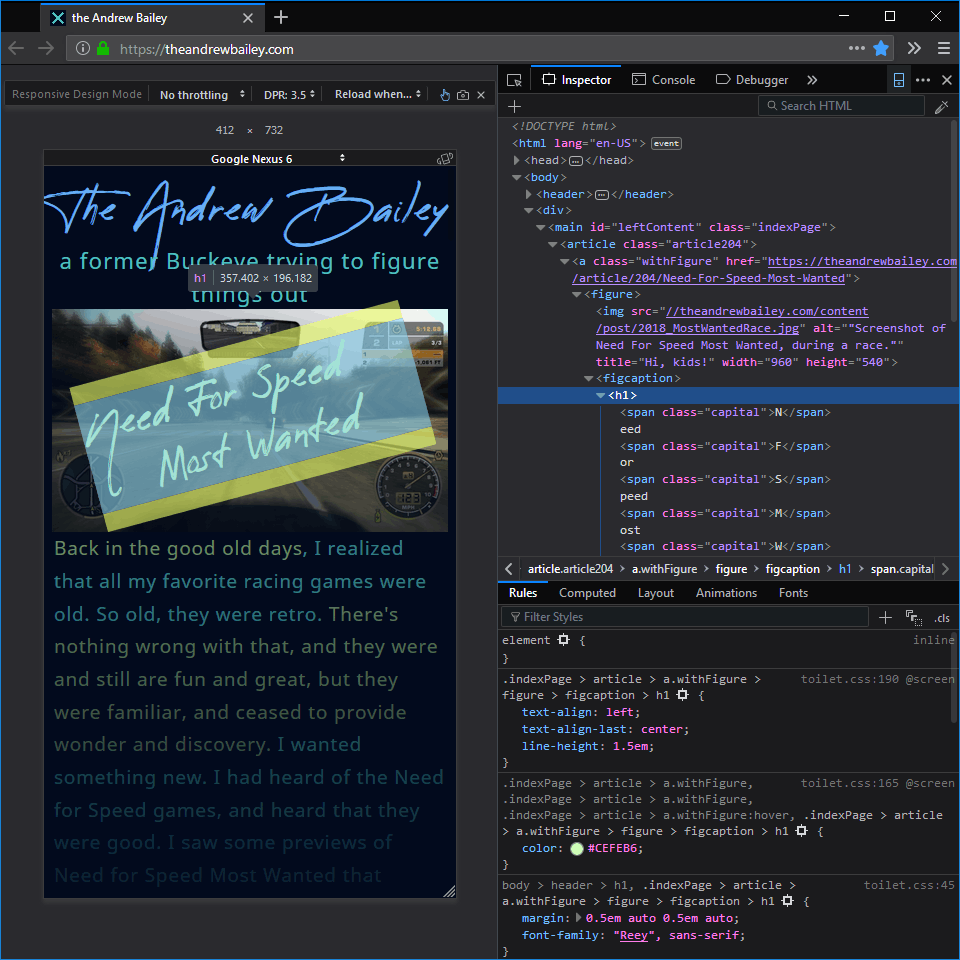
Task: Toggle pseudo-class panel icon in Rules
Action: pyautogui.click(x=913, y=618)
